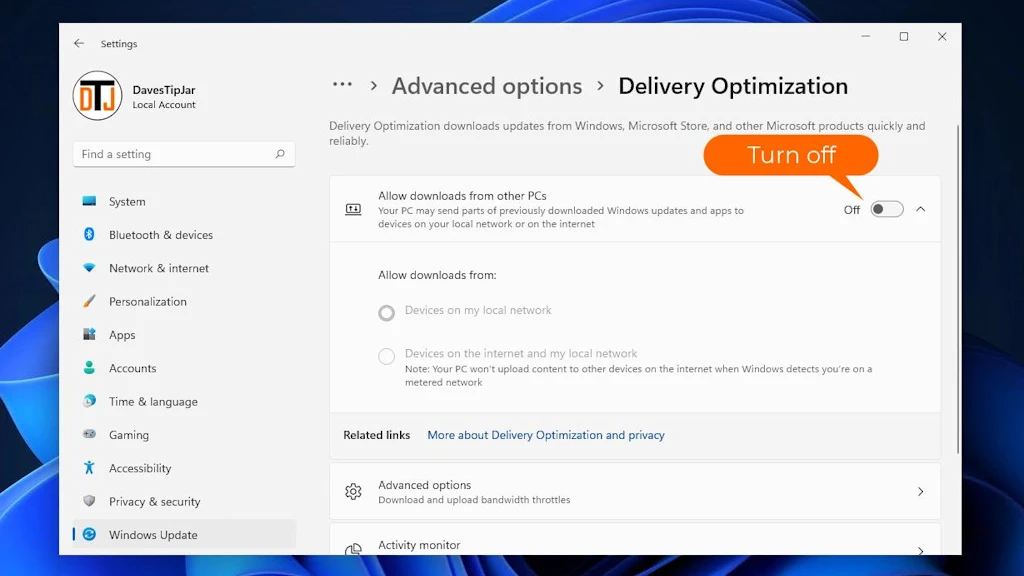Viewport: 1024px width, 576px height.
Task: Open More about Delivery Optimization and privacy link
Action: [x=546, y=435]
